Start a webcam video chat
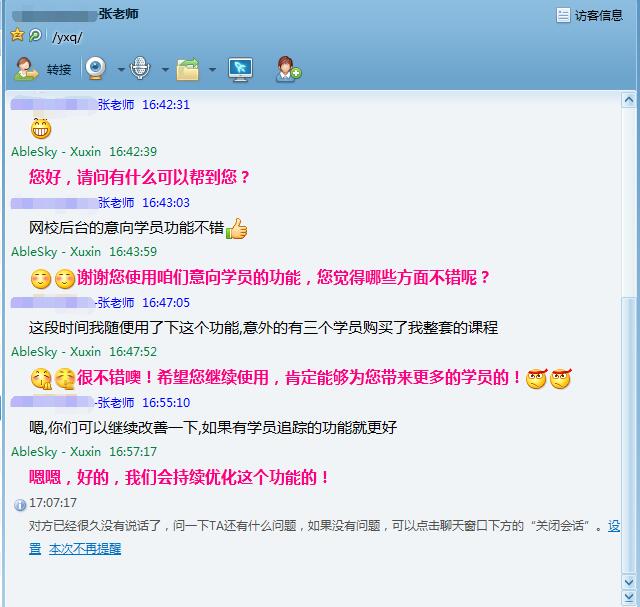Viewport: 640px width, 607px height. 96,69
